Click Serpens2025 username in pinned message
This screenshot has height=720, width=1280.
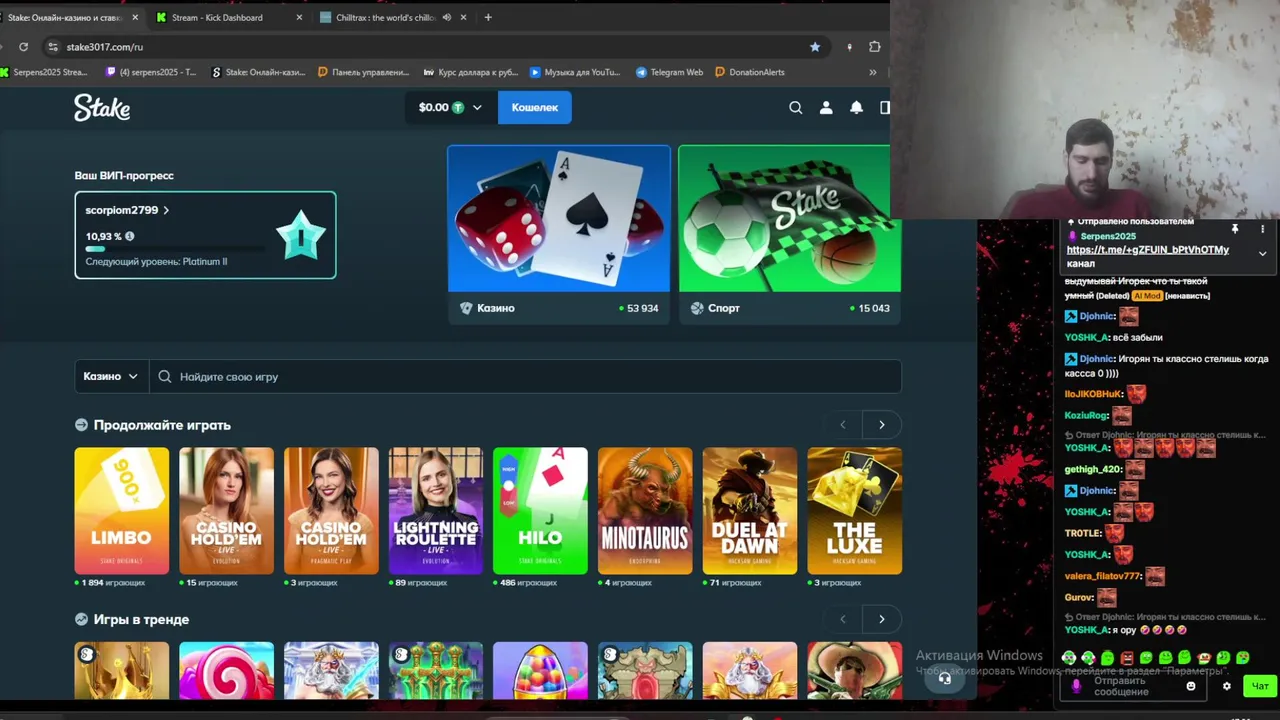(1108, 236)
